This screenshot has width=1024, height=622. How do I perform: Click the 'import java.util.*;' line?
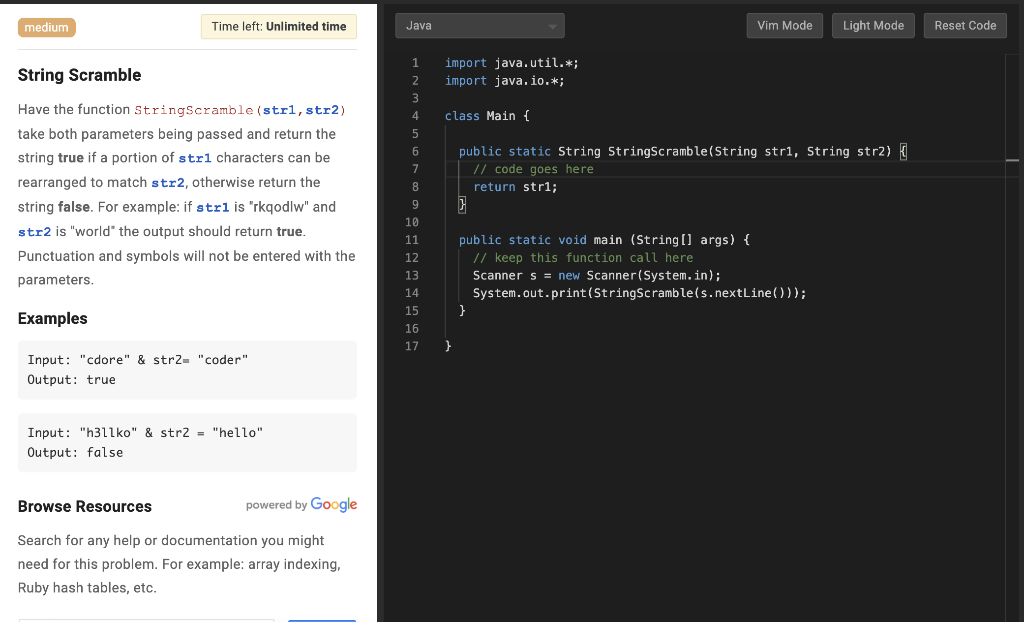pos(511,63)
